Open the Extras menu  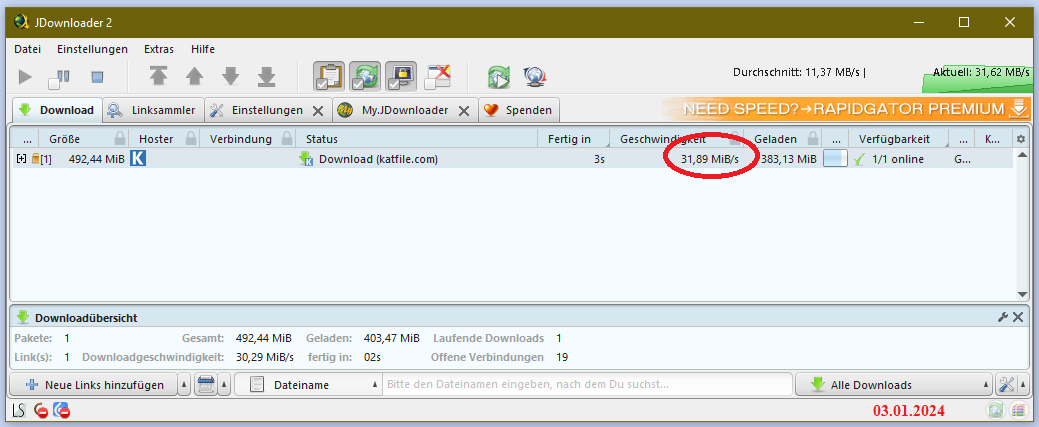point(159,49)
